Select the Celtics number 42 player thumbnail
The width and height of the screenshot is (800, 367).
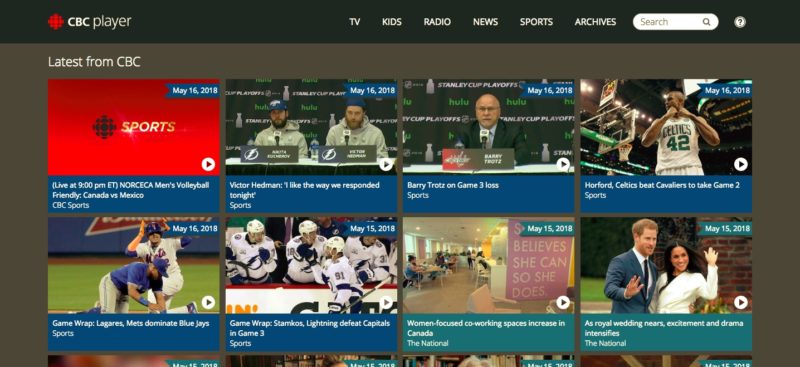click(x=666, y=127)
